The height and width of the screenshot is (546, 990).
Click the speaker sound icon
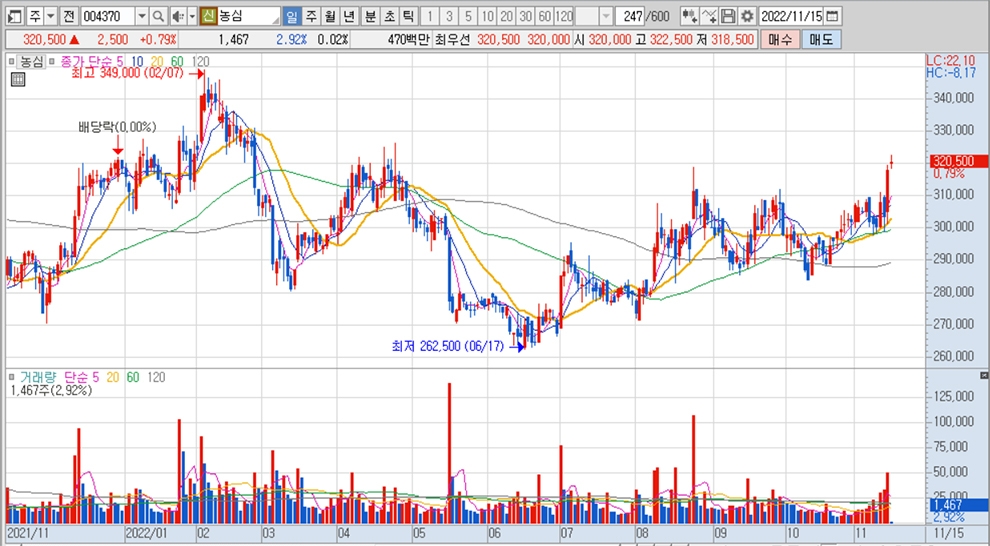(176, 17)
